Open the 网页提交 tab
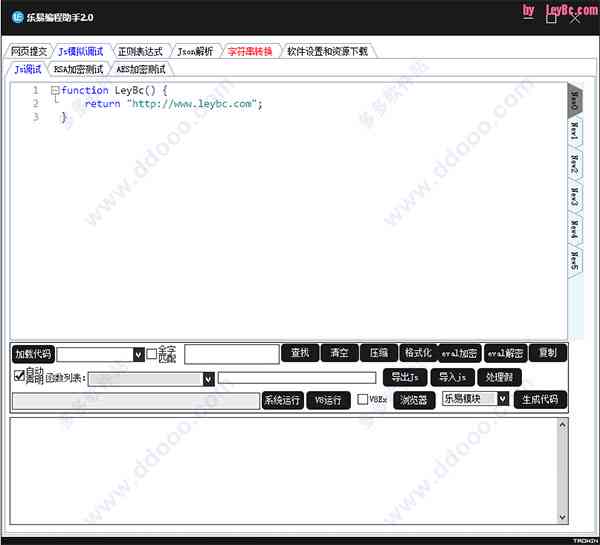 point(29,51)
